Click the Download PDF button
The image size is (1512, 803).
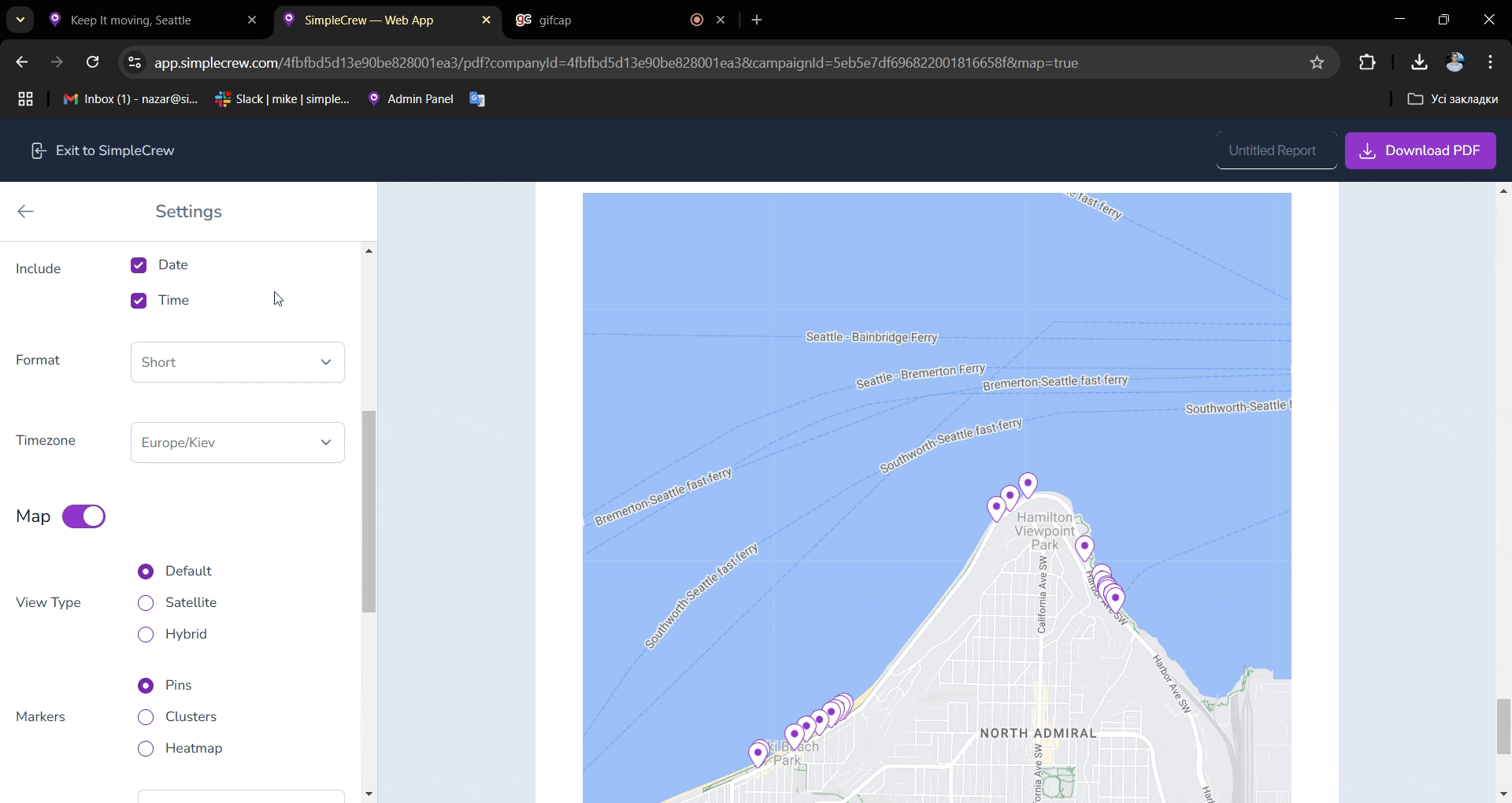pos(1420,150)
